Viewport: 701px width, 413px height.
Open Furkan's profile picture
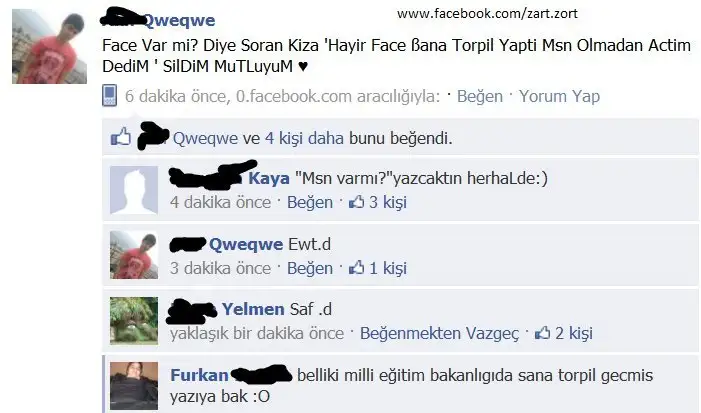[x=134, y=386]
